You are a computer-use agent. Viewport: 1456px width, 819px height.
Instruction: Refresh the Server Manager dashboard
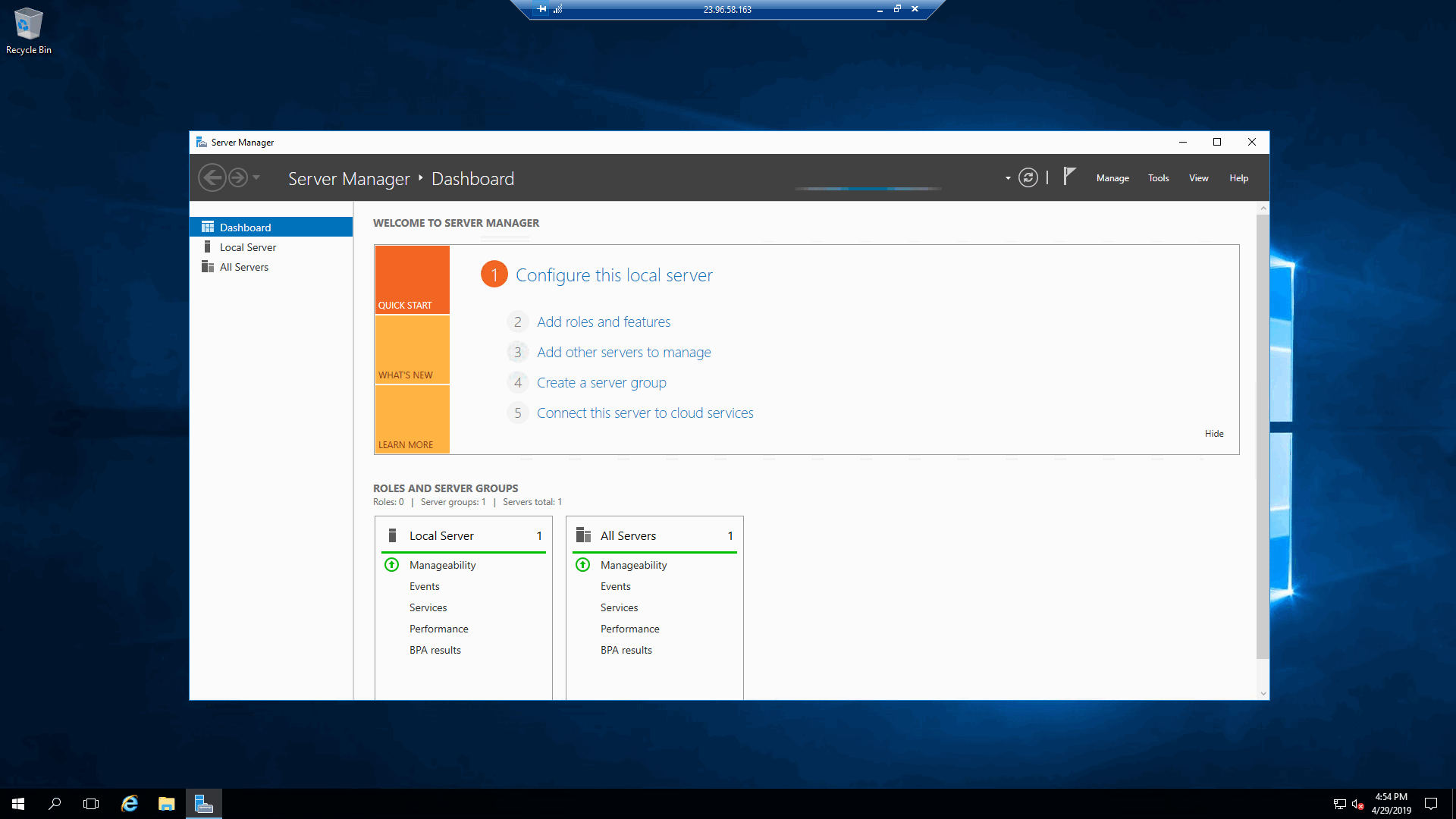point(1028,177)
